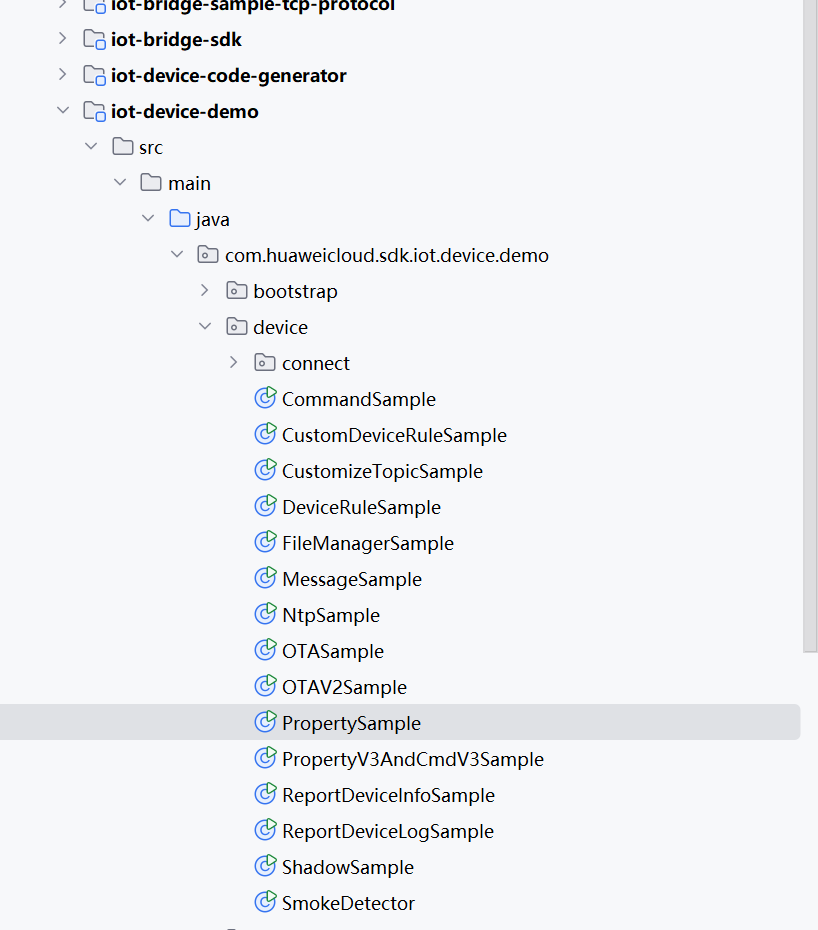The image size is (818, 930).
Task: Open the OTAV2Sample class
Action: [x=345, y=687]
